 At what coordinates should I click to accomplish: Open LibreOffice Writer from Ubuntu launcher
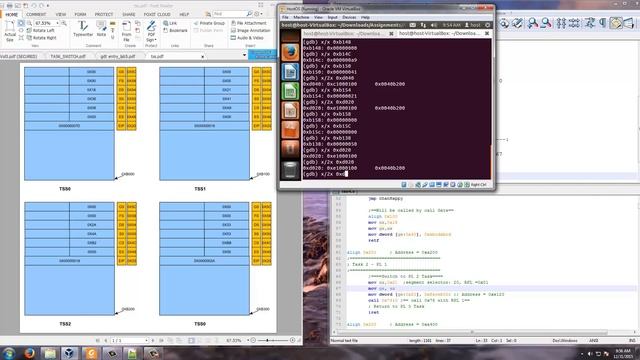coord(290,72)
